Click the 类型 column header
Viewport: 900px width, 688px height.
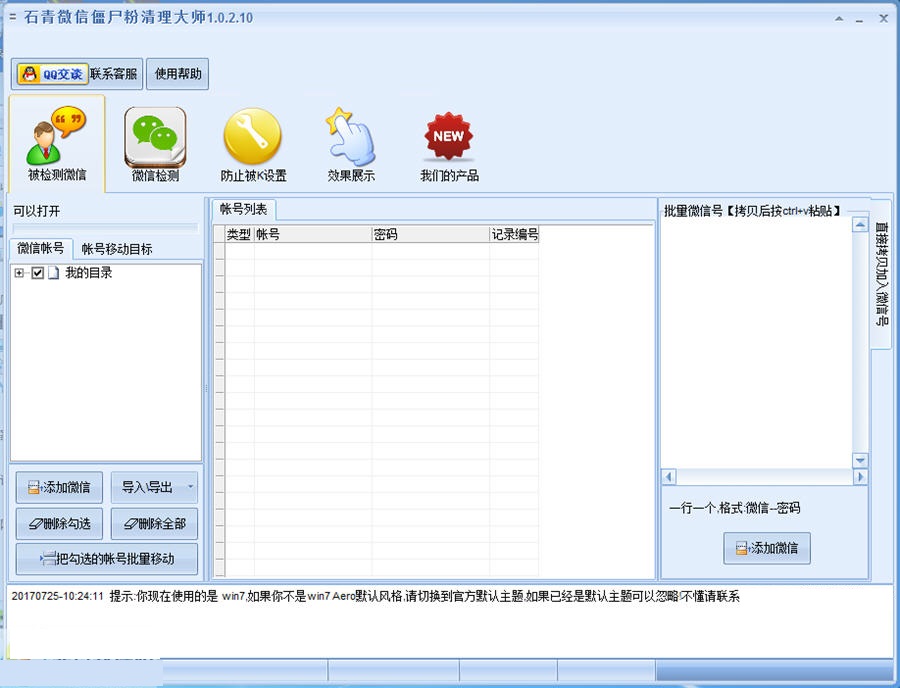(239, 234)
